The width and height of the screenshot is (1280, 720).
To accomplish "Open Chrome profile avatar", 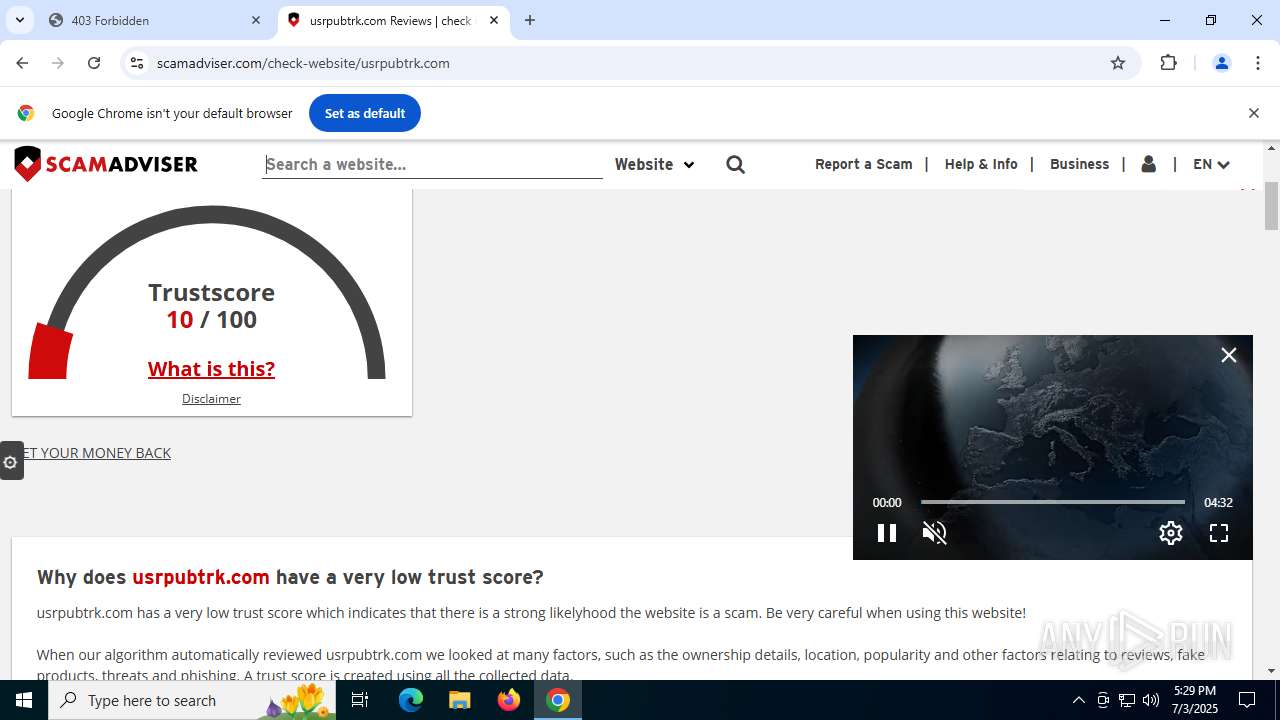I will coord(1222,63).
